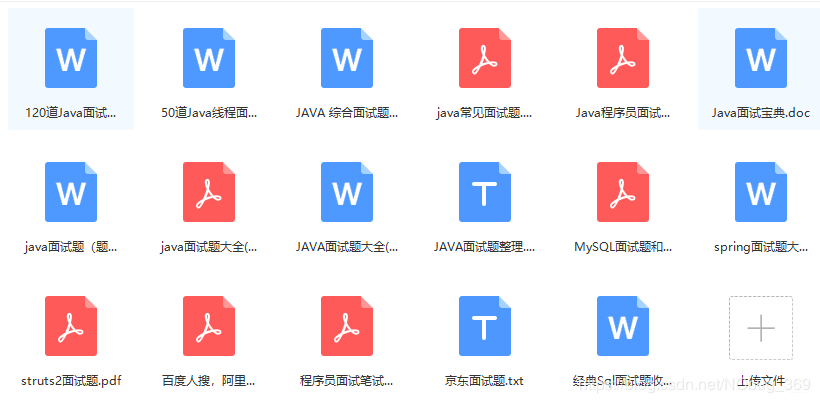
Task: Open the spring面试题大 Word icon
Action: pos(761,192)
